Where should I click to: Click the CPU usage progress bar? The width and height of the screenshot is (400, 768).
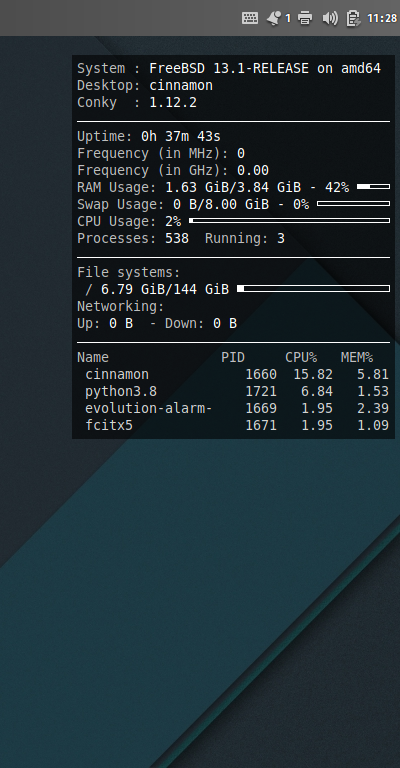pyautogui.click(x=289, y=221)
